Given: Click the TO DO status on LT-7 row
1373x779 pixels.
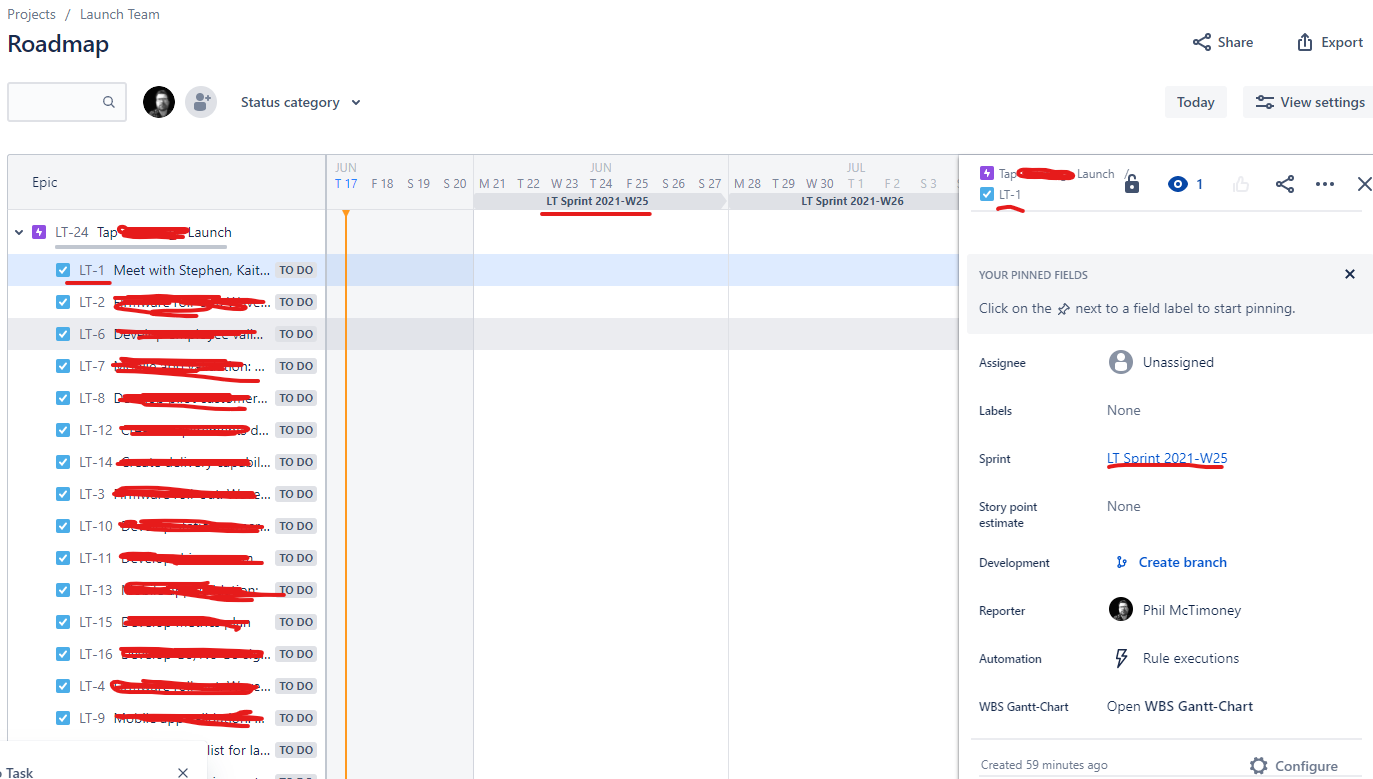Looking at the screenshot, I should point(296,366).
